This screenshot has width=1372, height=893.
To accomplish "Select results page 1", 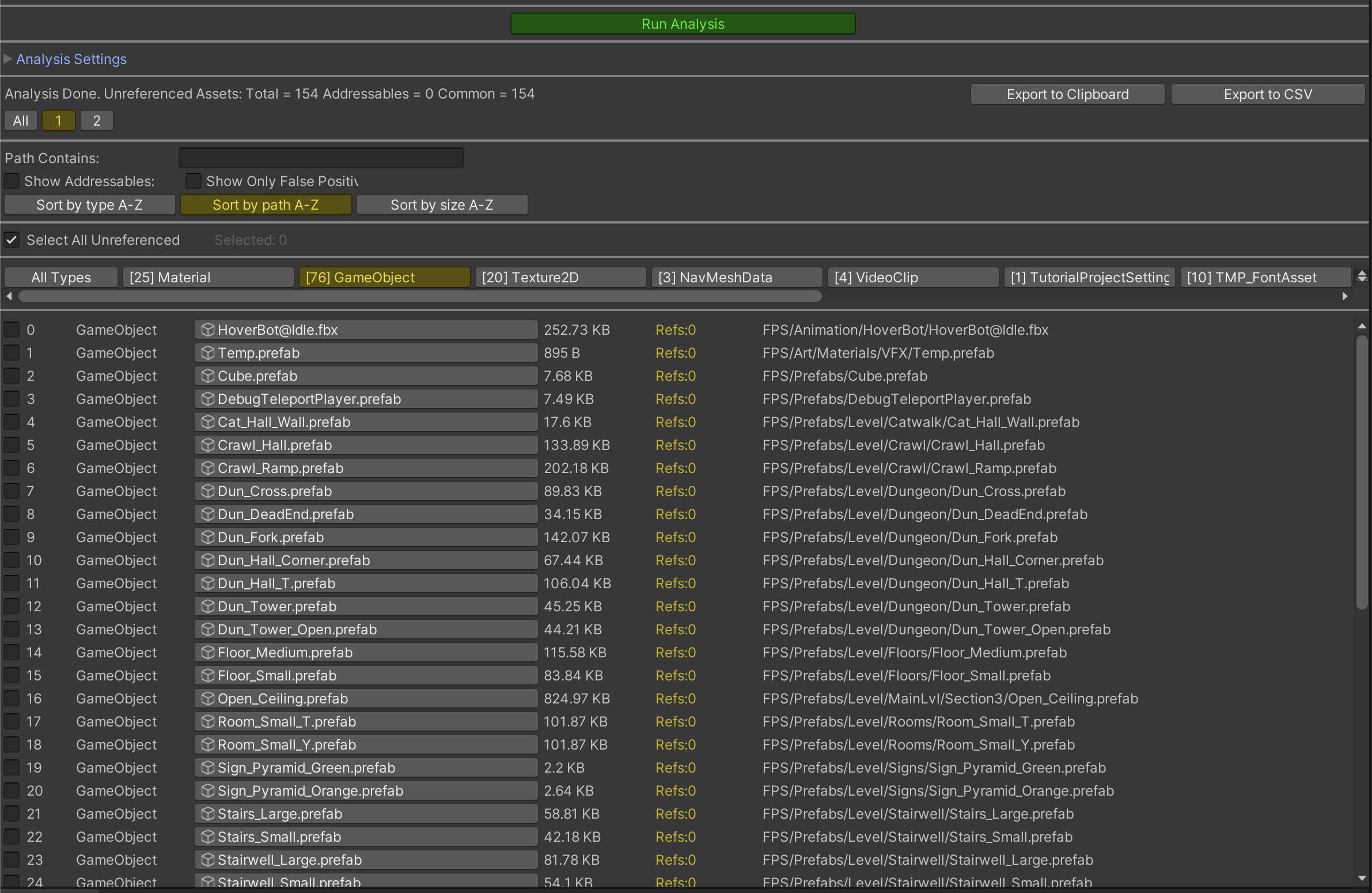I will pyautogui.click(x=58, y=120).
